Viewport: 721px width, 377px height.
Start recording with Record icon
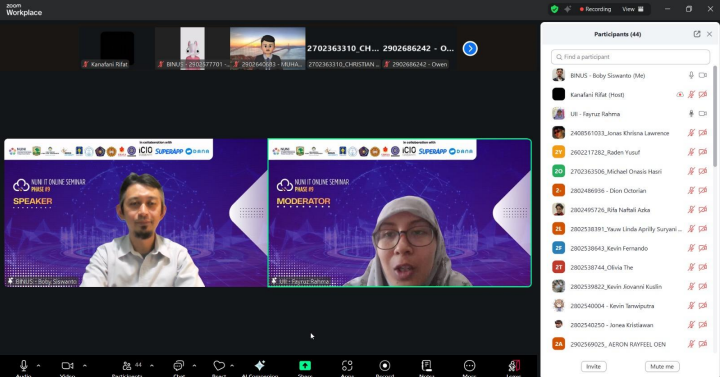tap(385, 366)
